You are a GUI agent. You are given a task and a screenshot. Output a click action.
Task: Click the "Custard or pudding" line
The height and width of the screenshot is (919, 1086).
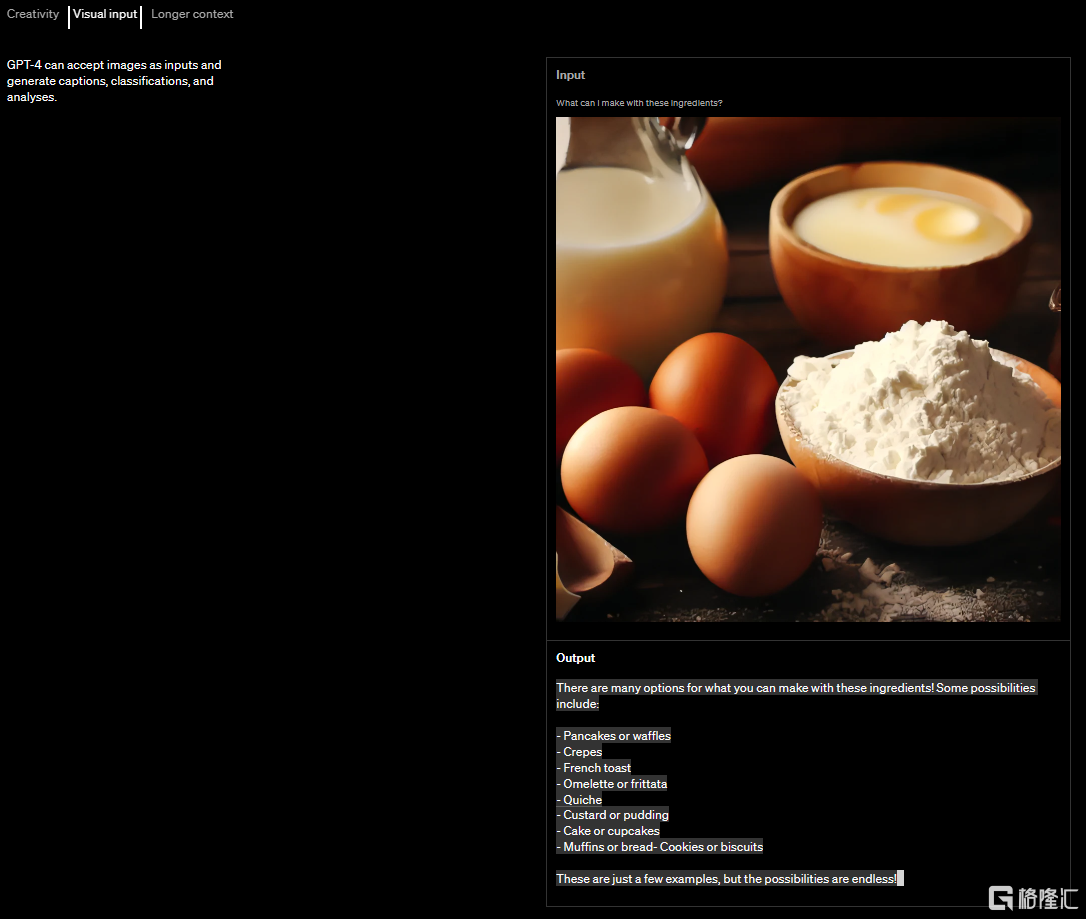click(x=613, y=815)
